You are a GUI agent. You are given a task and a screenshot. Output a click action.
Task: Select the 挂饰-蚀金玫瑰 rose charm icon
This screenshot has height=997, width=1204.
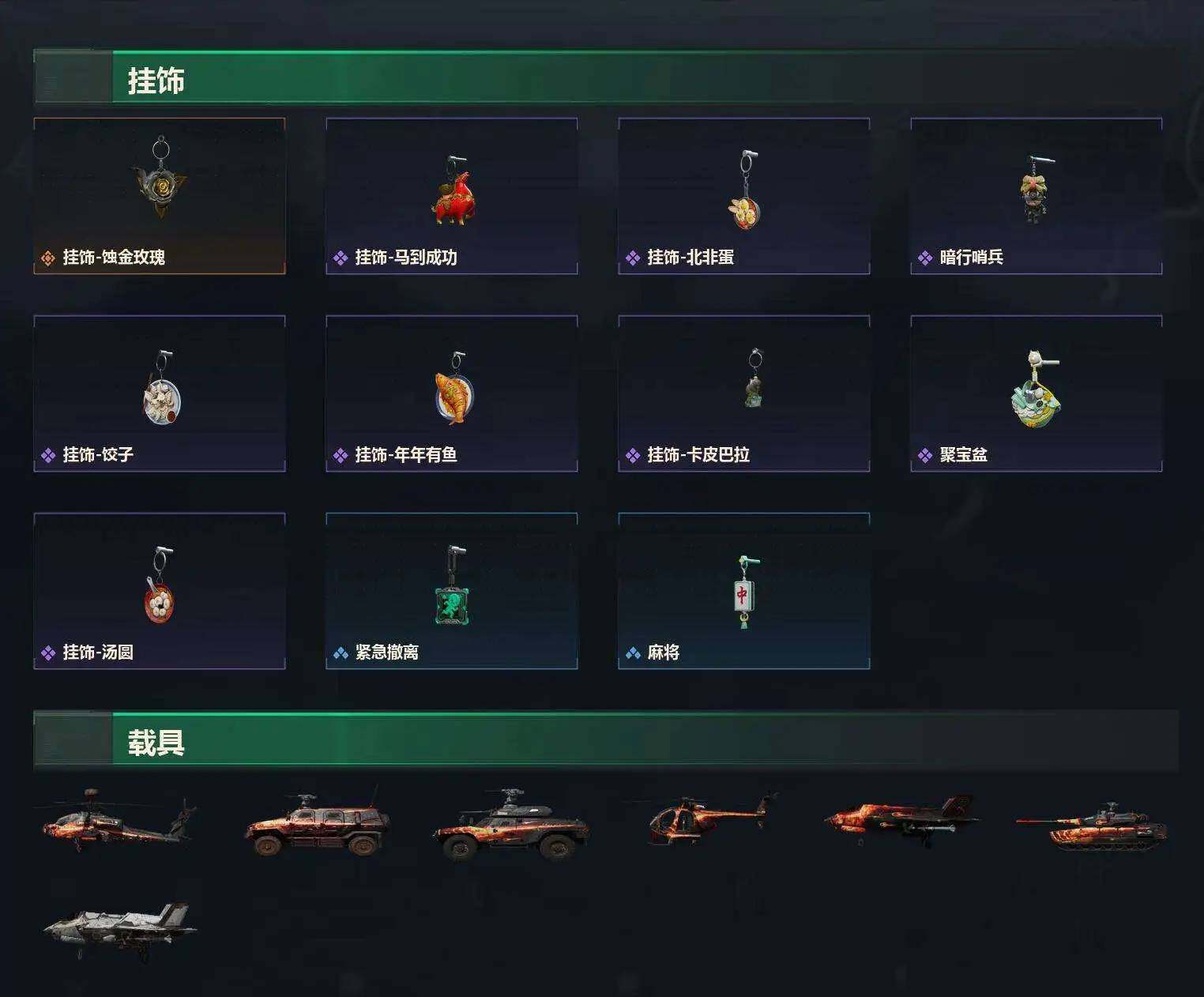coord(160,177)
